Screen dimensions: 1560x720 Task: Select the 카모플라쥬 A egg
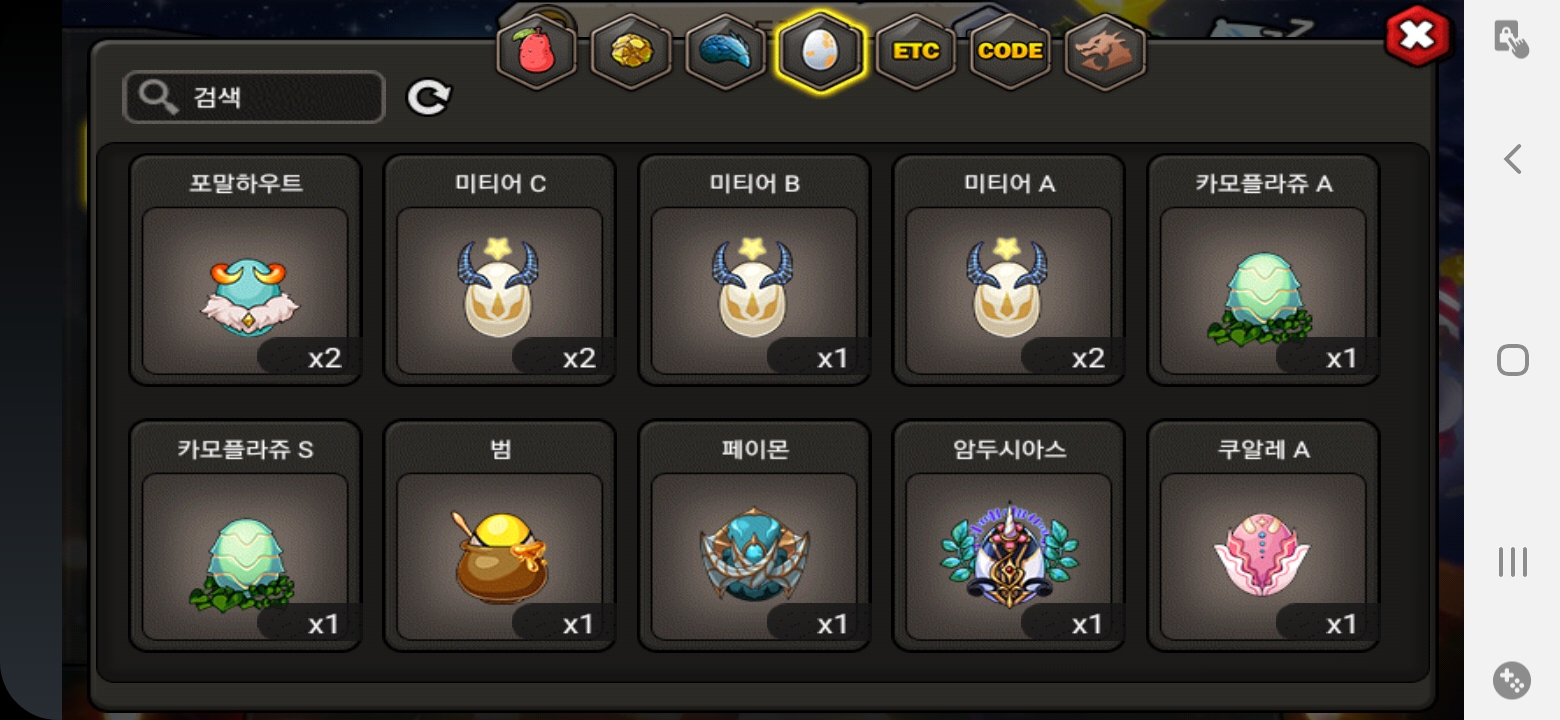(1263, 270)
